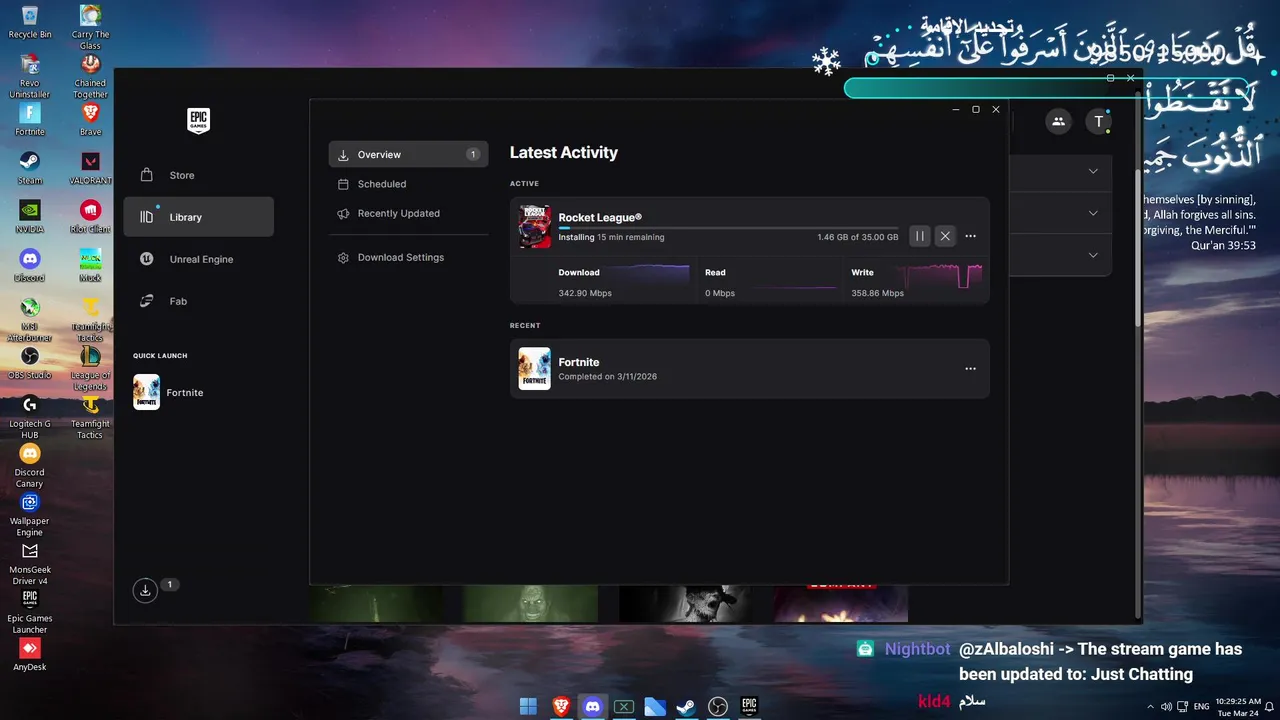Select the Epic Games Launcher desktop icon
1280x720 pixels.
pyautogui.click(x=30, y=612)
